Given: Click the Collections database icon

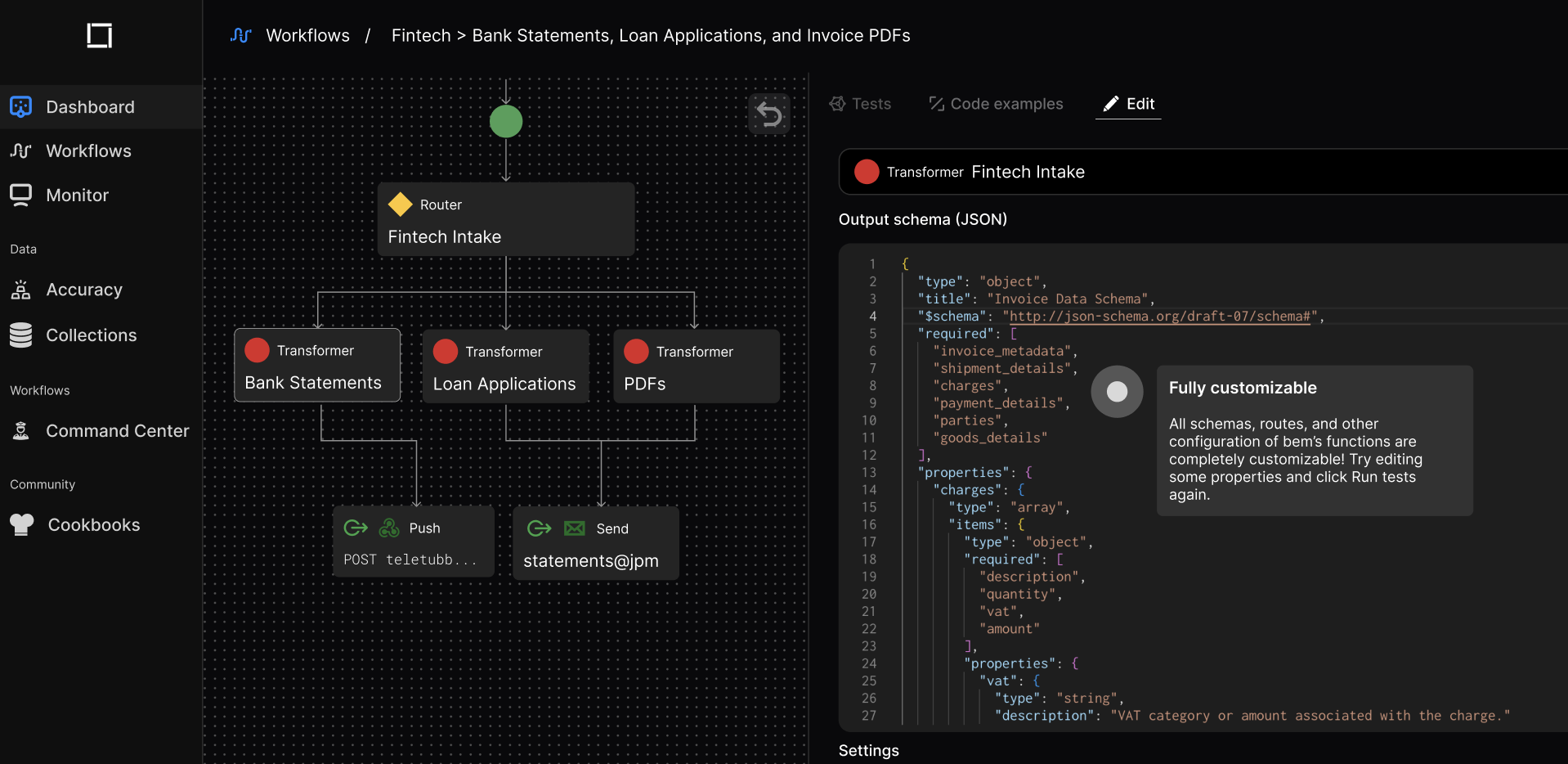Looking at the screenshot, I should (21, 335).
